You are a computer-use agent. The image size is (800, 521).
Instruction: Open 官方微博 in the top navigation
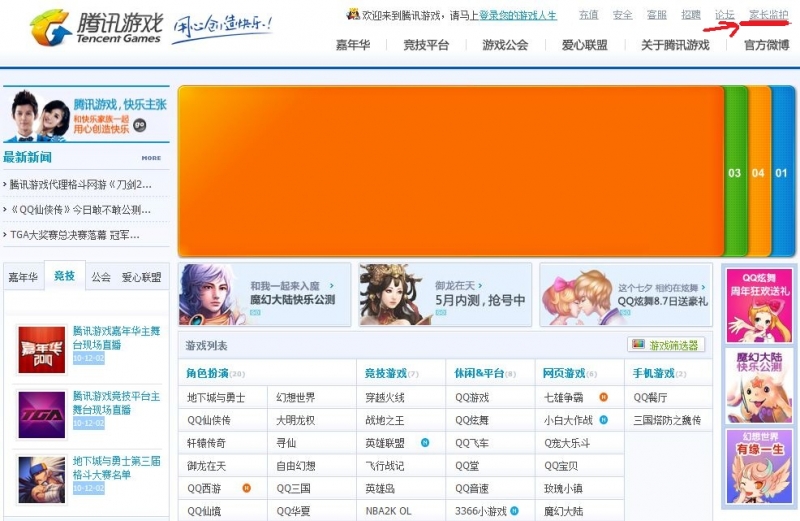[767, 45]
